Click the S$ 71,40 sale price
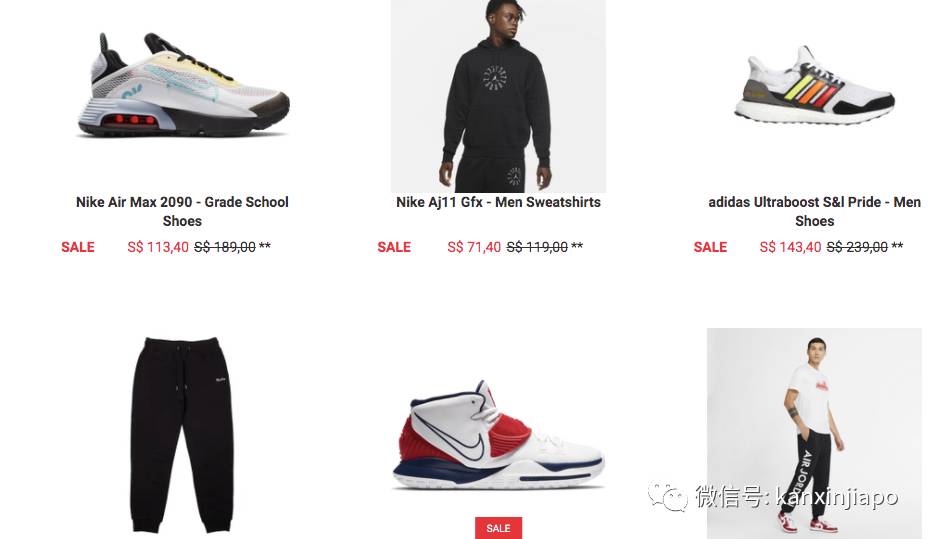Viewport: 928px width, 539px height. (x=474, y=247)
